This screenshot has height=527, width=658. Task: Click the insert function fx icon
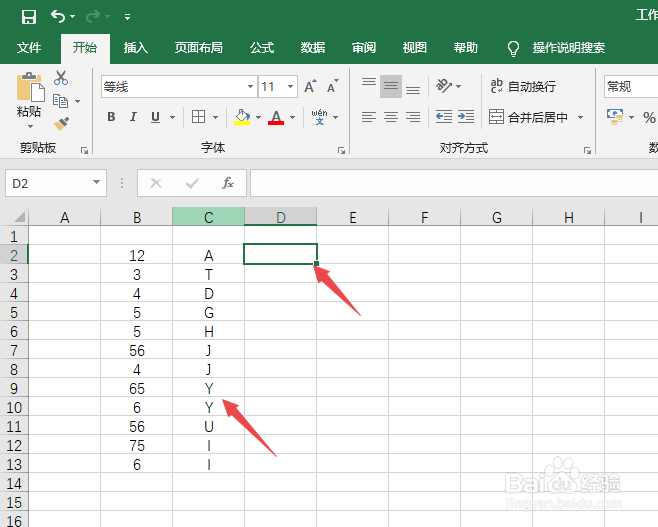click(x=228, y=183)
